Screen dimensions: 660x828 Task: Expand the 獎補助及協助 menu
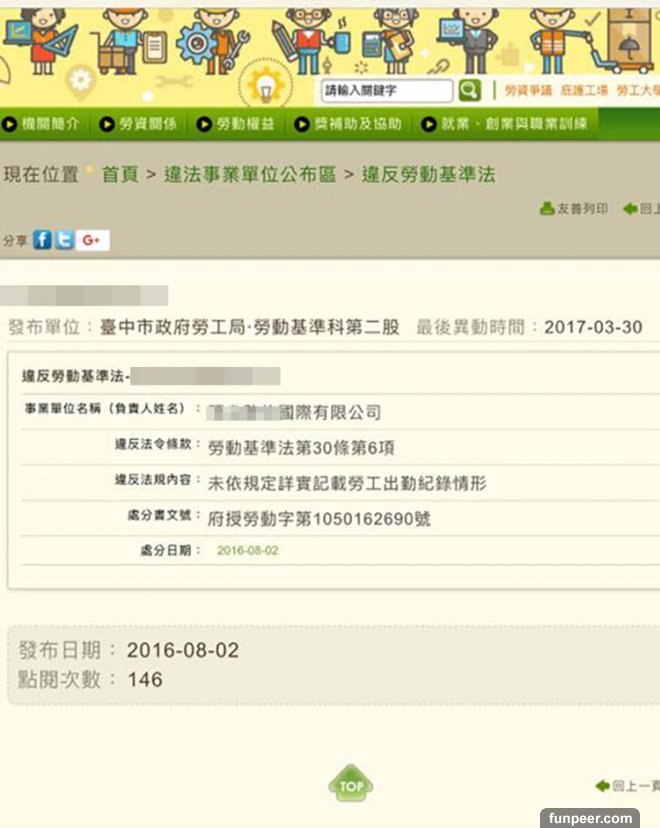click(x=349, y=125)
